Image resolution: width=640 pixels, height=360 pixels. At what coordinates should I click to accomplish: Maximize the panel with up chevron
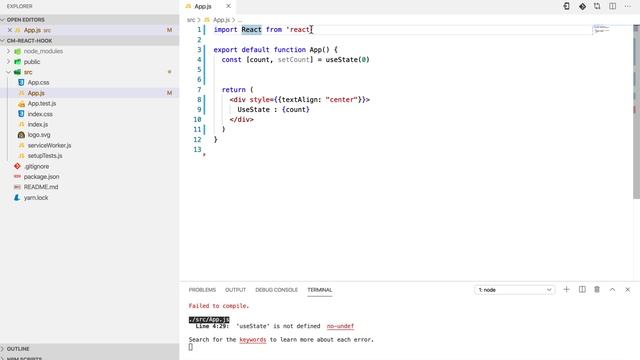[x=613, y=289]
